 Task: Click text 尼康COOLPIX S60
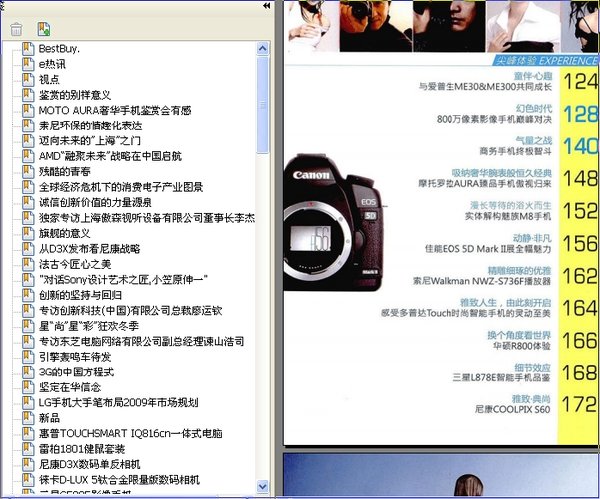[513, 409]
